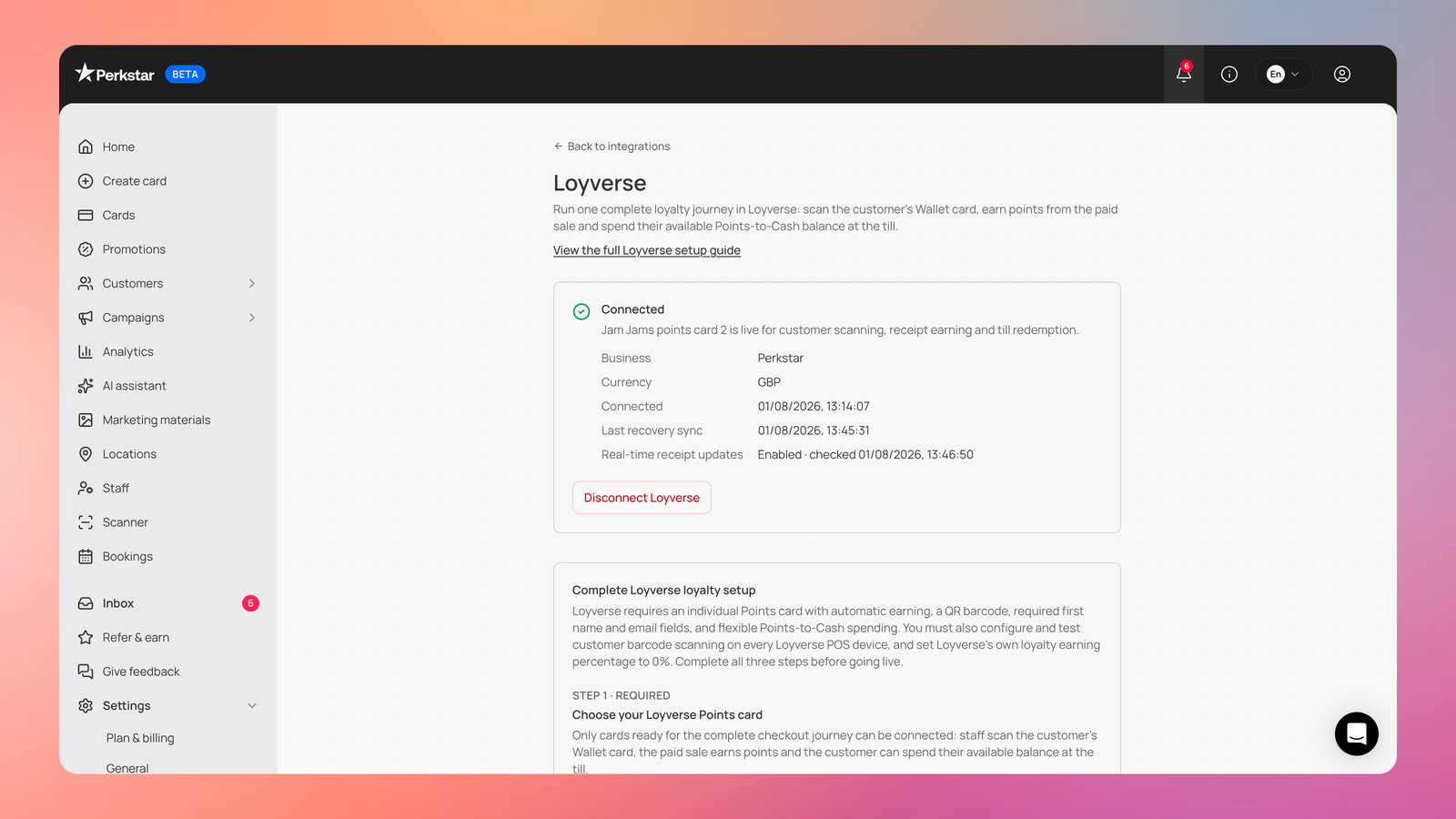Click the 'GBP' currency value
Image resolution: width=1456 pixels, height=819 pixels.
[x=769, y=382]
